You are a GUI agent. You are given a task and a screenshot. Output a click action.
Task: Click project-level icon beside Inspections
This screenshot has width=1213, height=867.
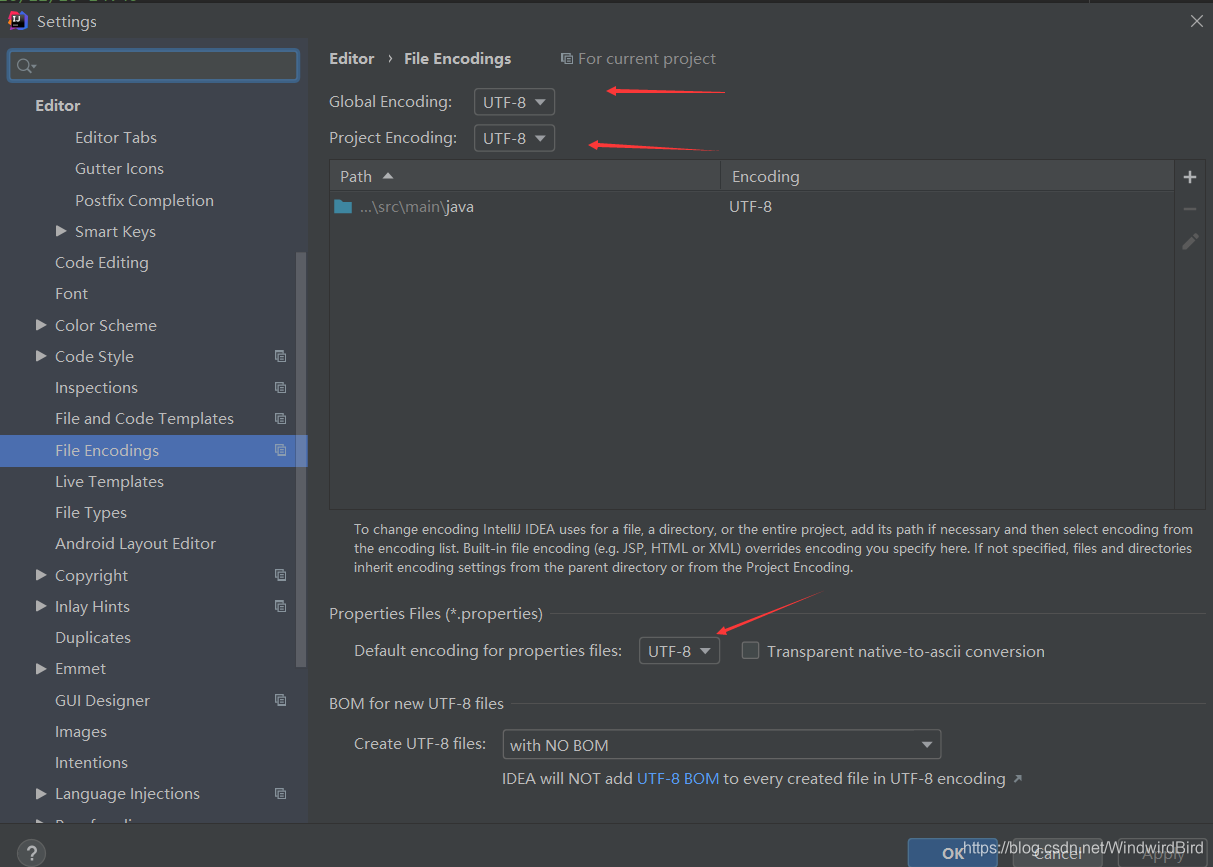tap(280, 387)
